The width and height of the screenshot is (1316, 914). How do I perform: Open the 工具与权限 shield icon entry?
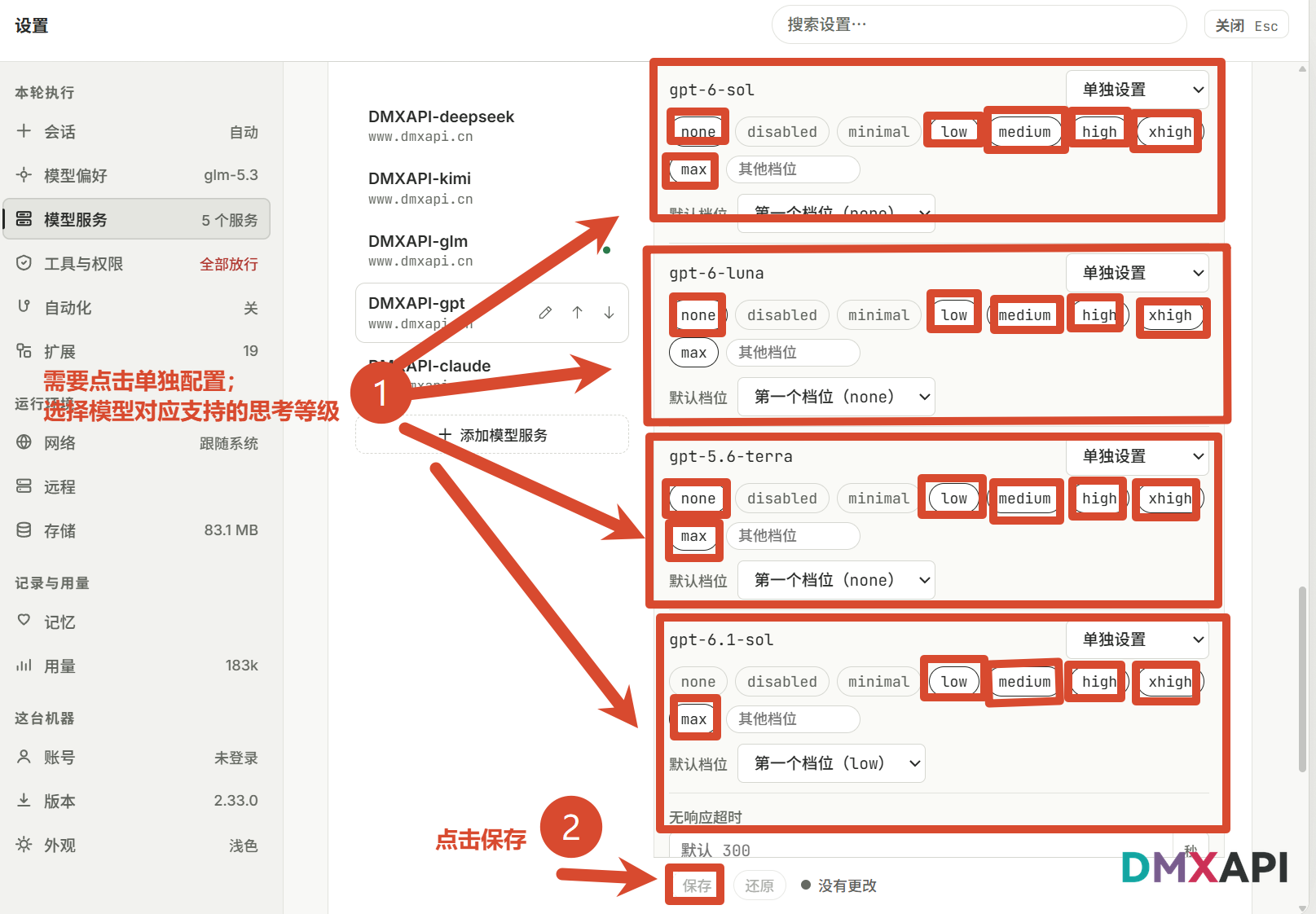click(x=24, y=263)
